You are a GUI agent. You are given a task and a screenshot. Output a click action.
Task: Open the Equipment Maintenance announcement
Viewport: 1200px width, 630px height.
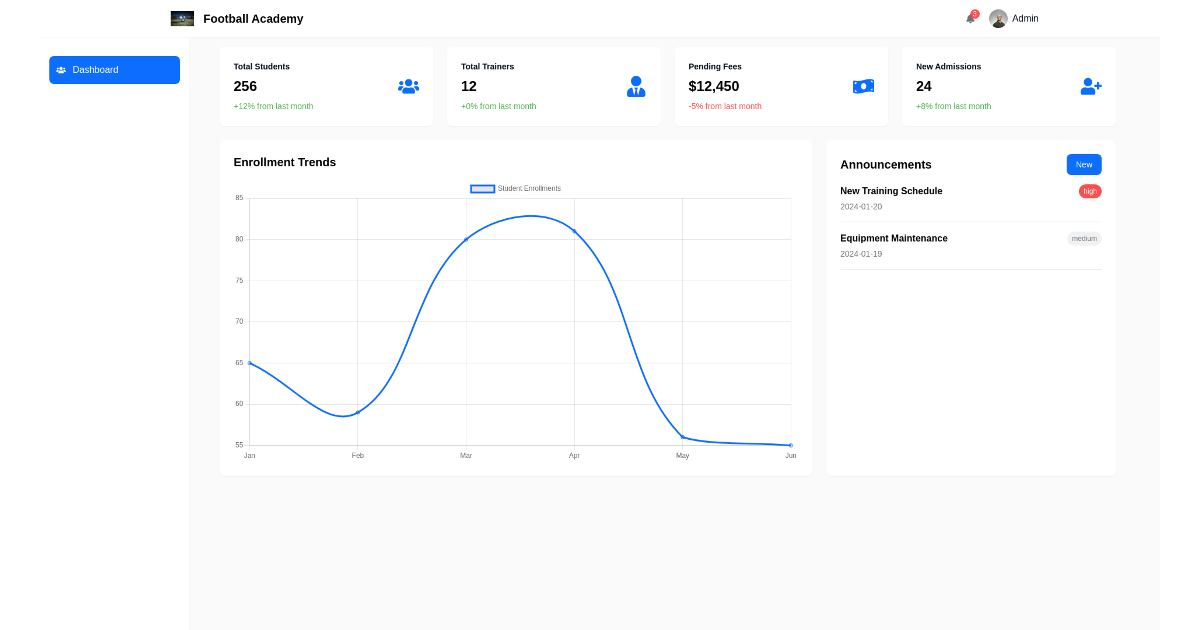point(894,238)
